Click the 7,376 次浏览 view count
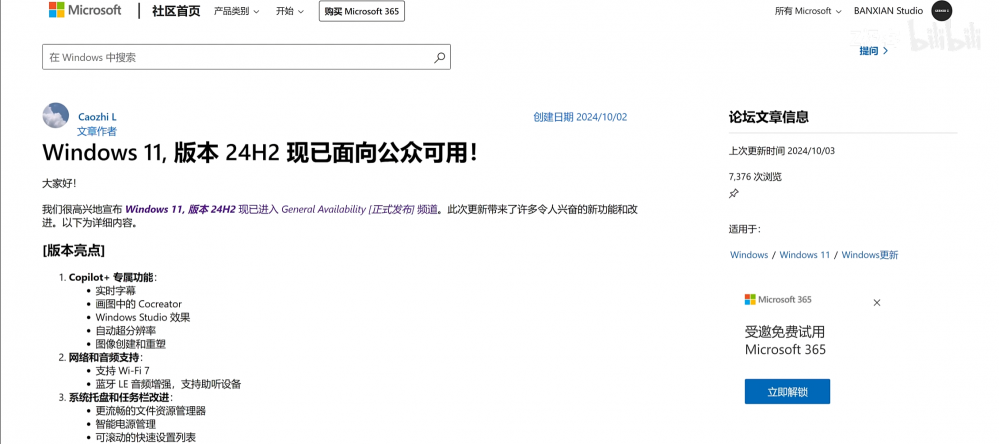 pyautogui.click(x=755, y=177)
